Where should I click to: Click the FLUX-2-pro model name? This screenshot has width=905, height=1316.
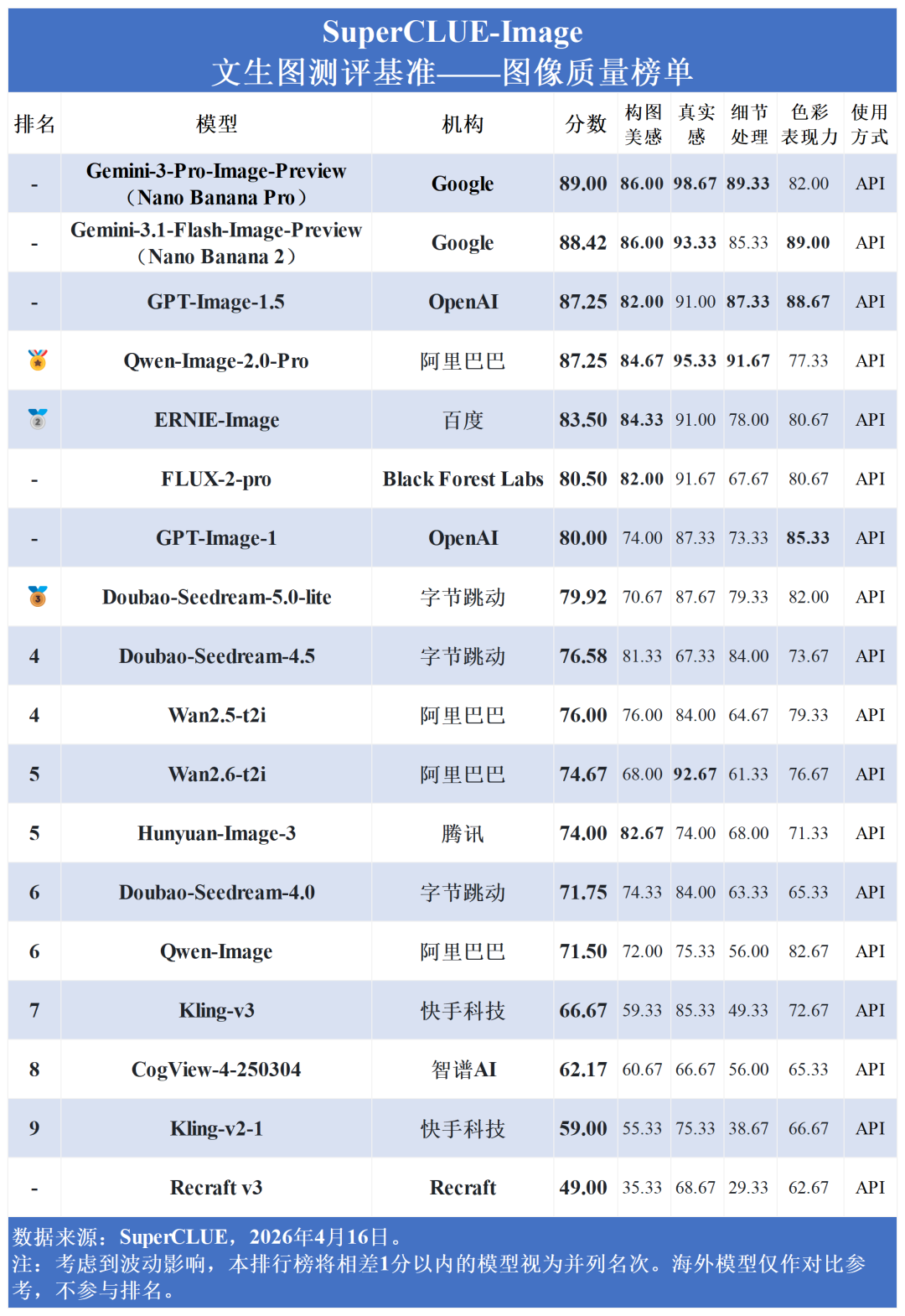(x=216, y=479)
